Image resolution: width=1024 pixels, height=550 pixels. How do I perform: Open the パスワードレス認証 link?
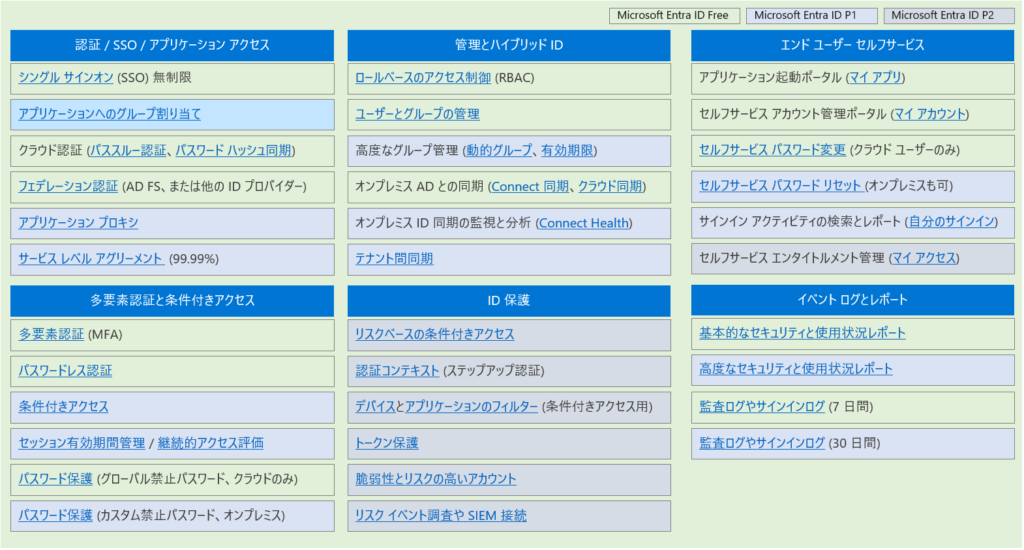click(x=65, y=371)
